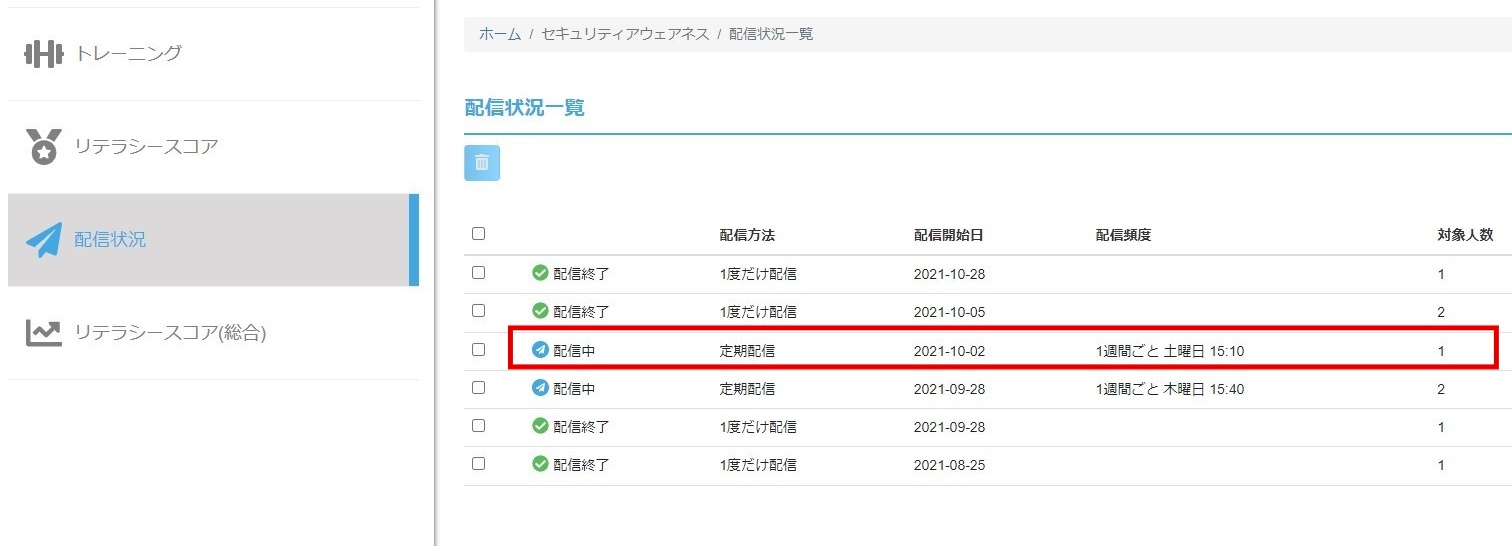
Task: Click the date 2021-10-28
Action: 949,274
